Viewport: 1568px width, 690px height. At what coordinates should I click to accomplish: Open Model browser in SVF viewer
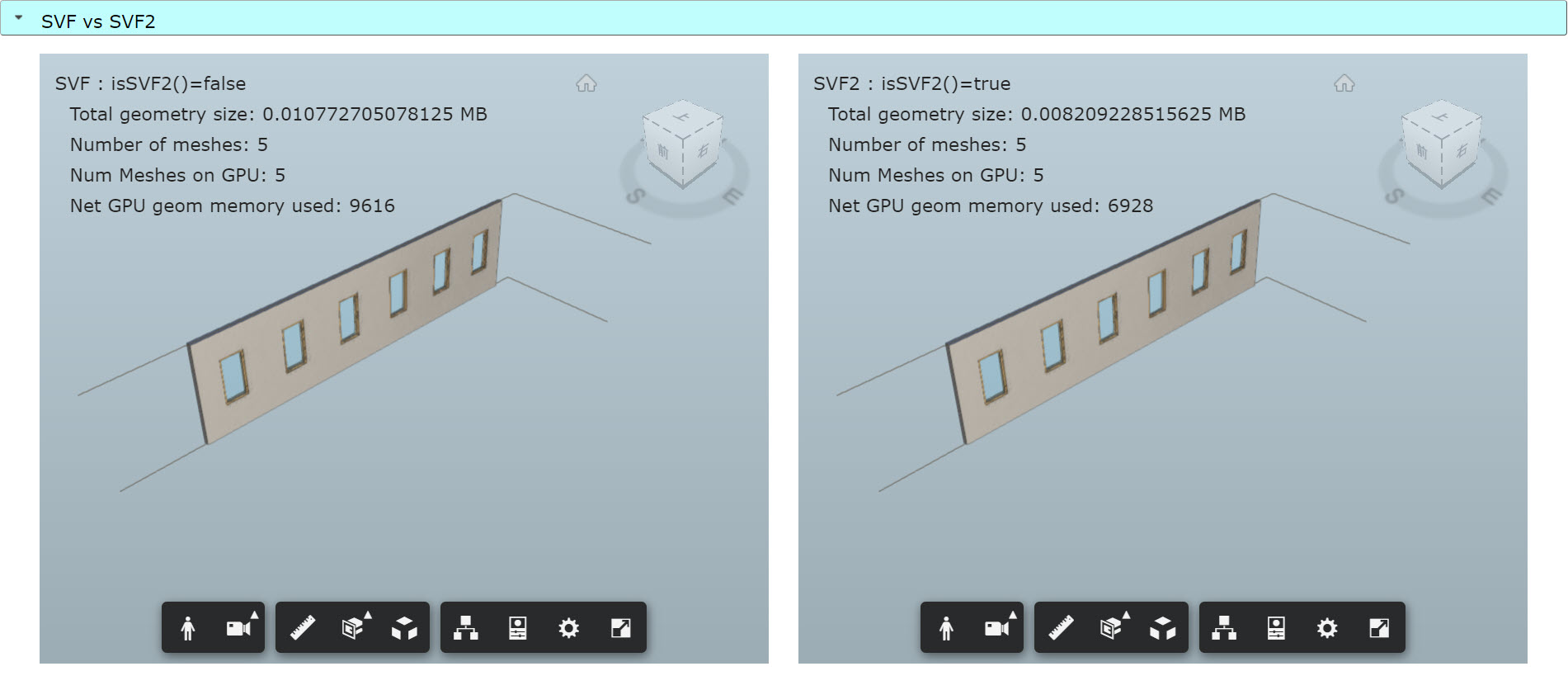coord(466,628)
